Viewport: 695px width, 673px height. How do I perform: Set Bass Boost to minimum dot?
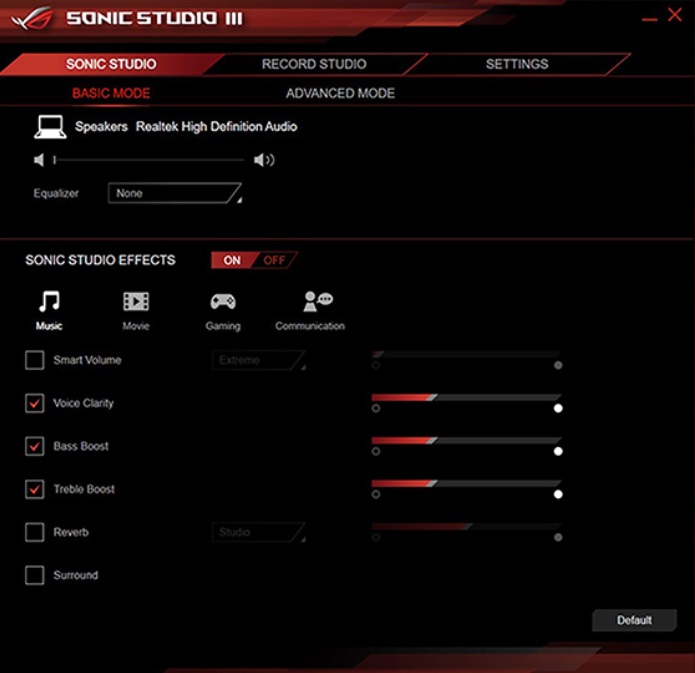point(376,451)
